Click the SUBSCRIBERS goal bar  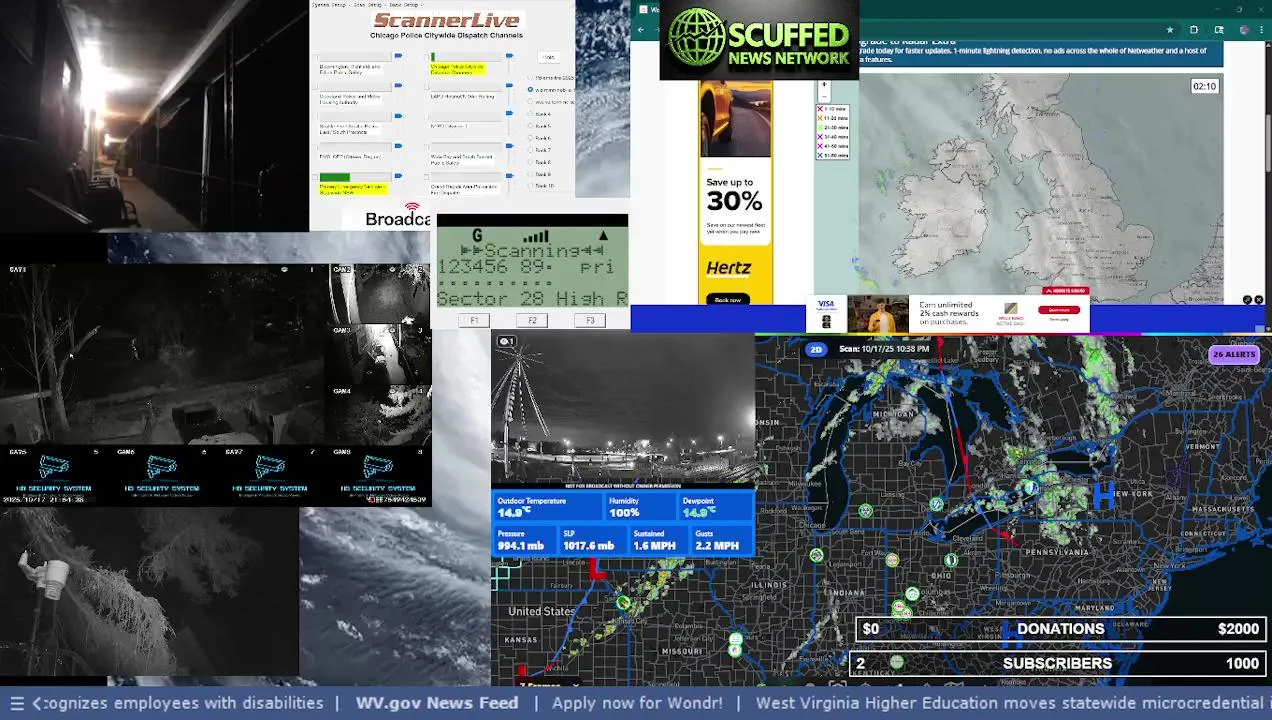[1057, 663]
